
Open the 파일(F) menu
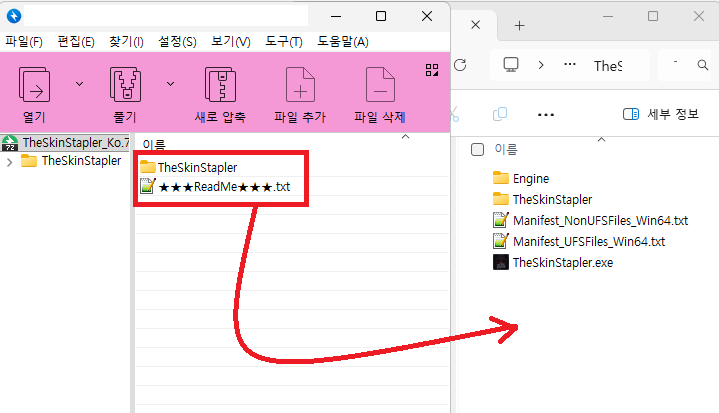[x=24, y=42]
